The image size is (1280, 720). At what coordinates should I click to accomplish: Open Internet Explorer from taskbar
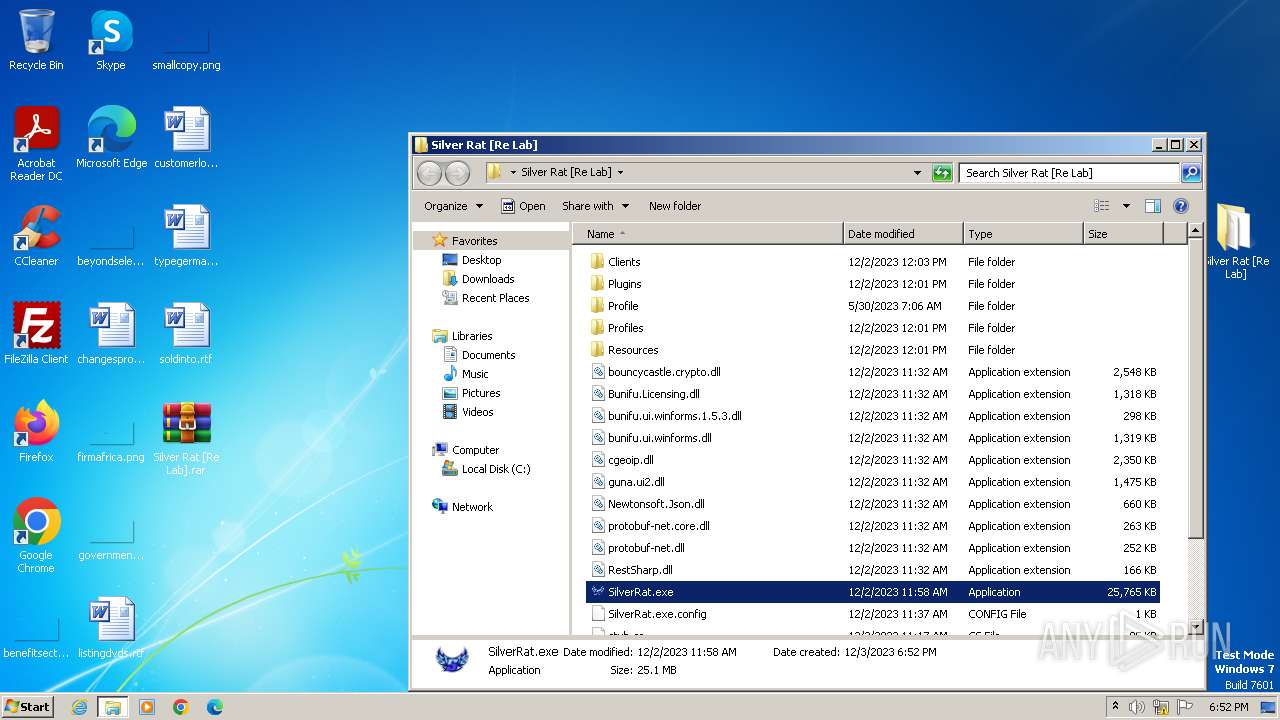[79, 707]
